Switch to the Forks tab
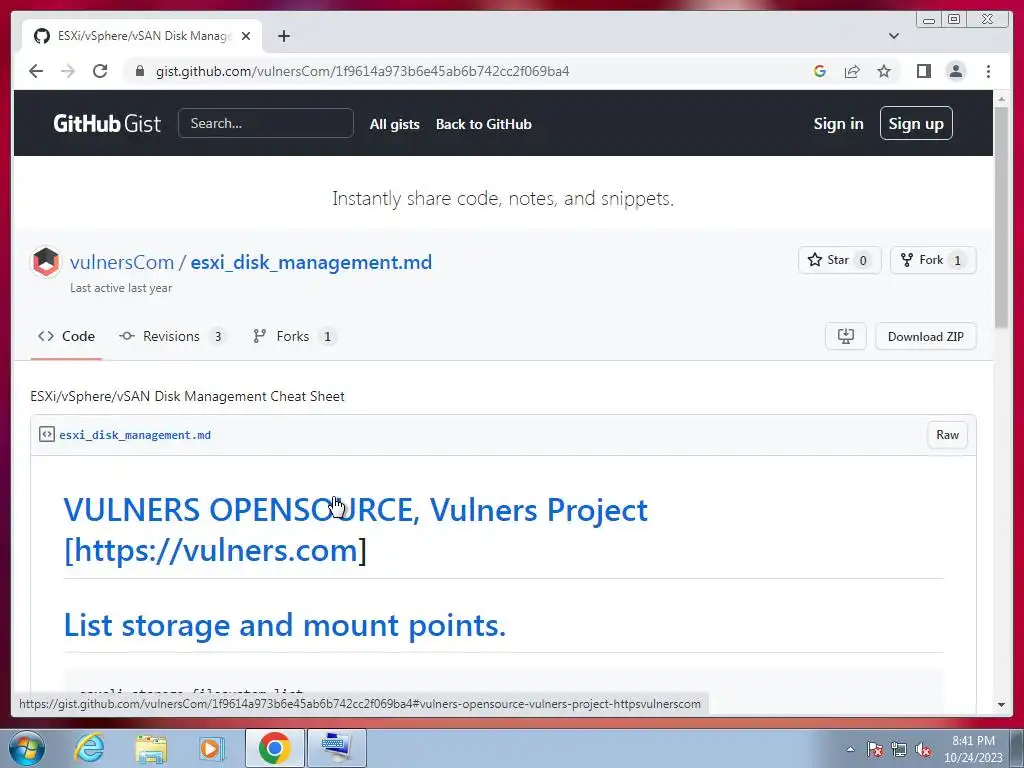The height and width of the screenshot is (768, 1024). click(x=295, y=336)
